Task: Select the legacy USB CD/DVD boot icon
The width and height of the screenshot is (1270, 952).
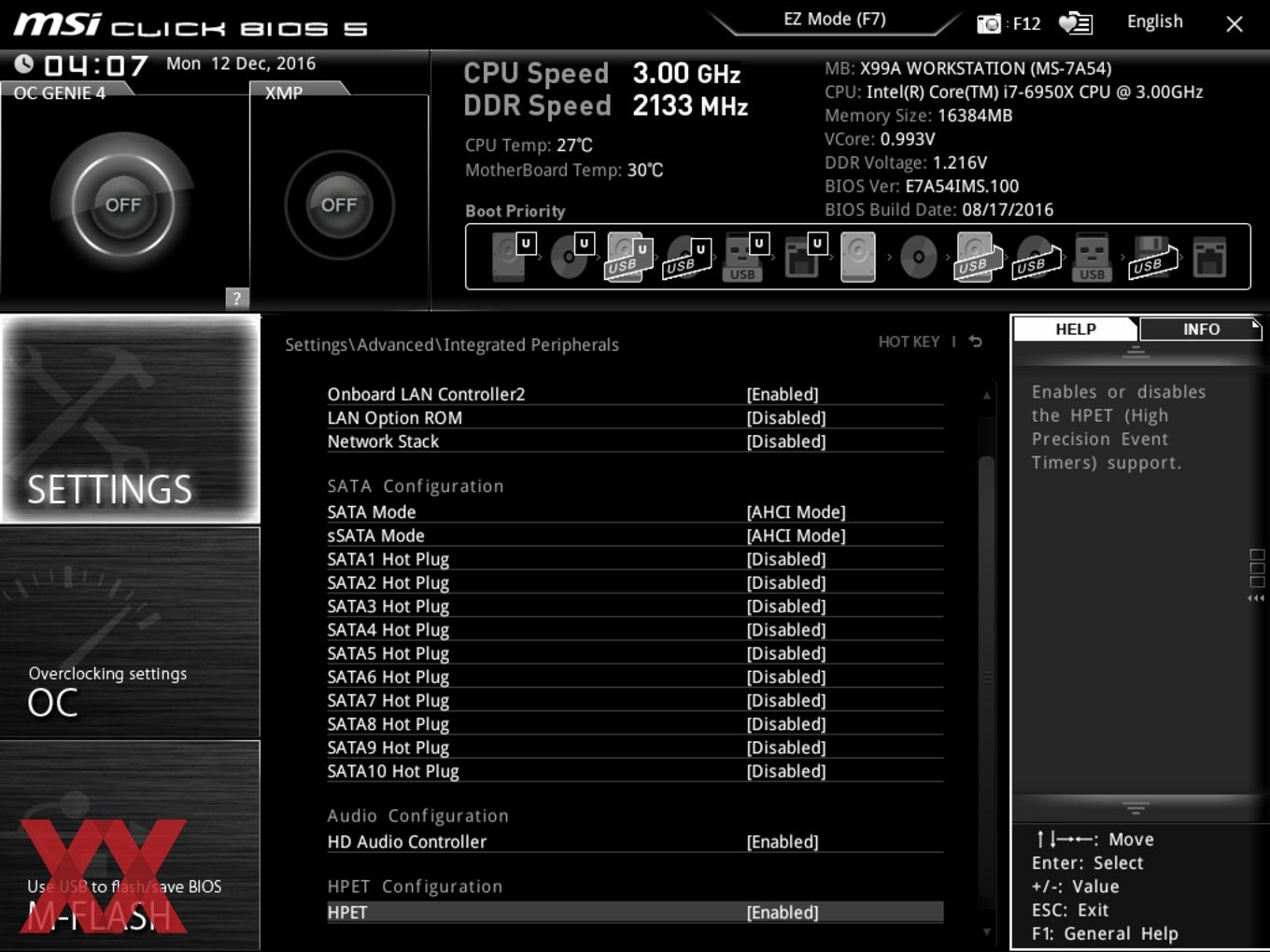Action: pyautogui.click(x=1036, y=259)
